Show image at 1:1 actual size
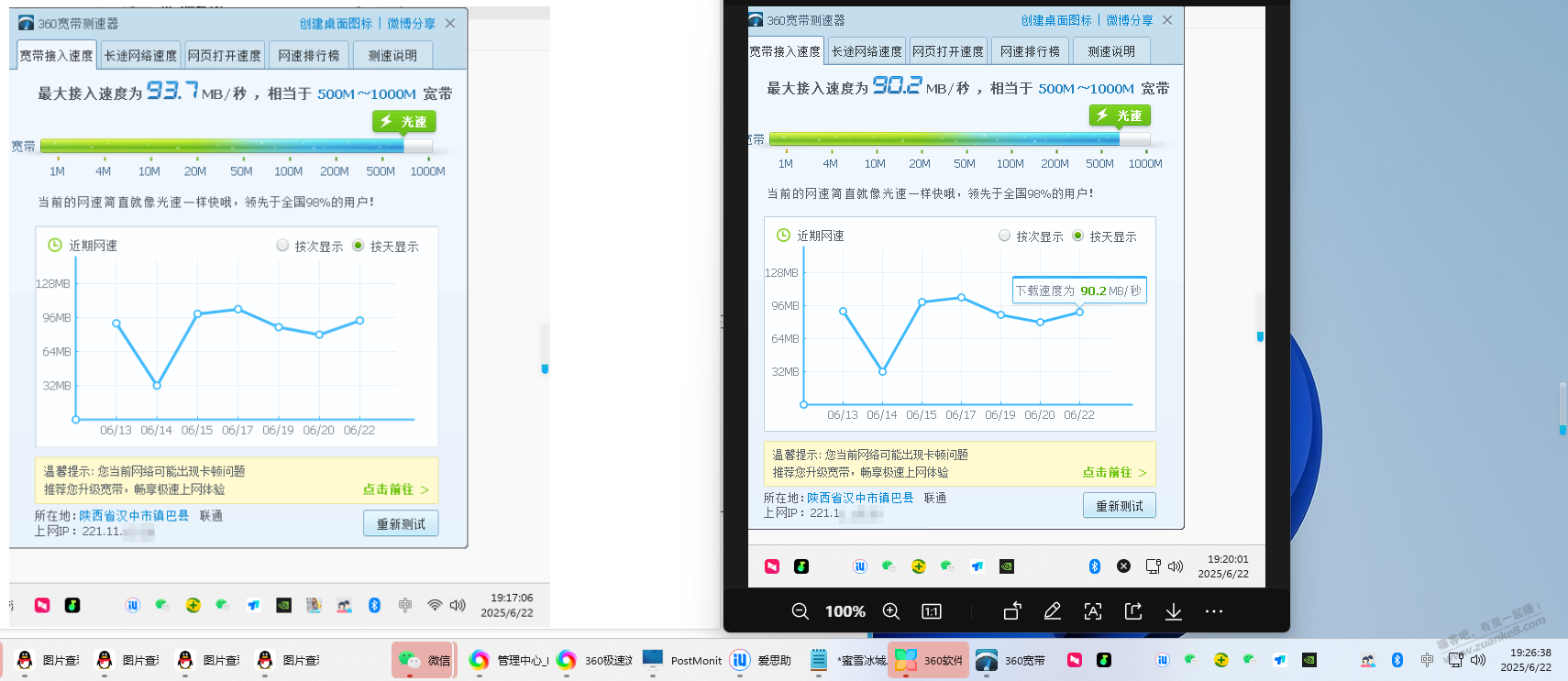The image size is (1568, 681). pos(932,611)
